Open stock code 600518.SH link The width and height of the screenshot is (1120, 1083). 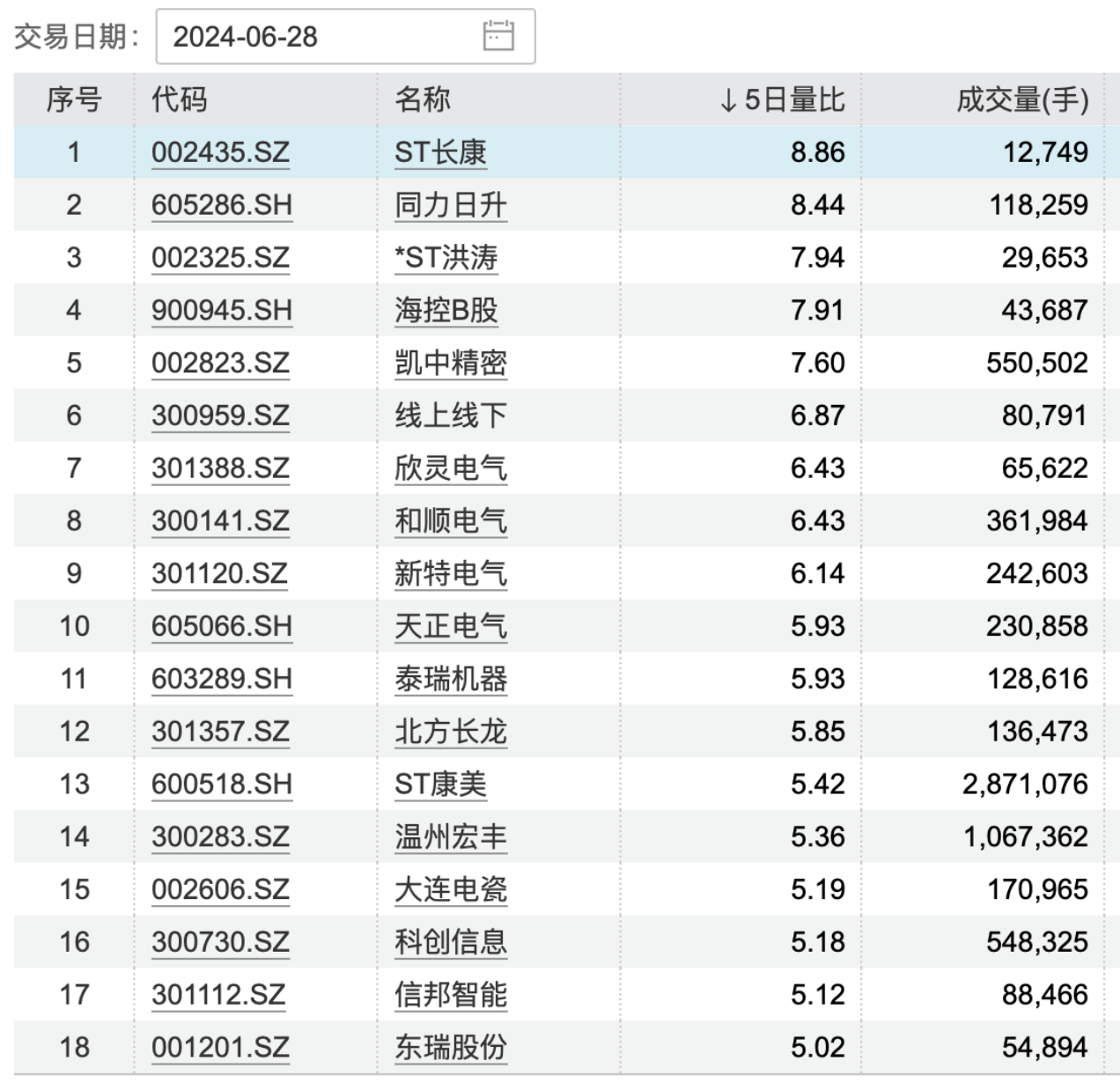222,785
